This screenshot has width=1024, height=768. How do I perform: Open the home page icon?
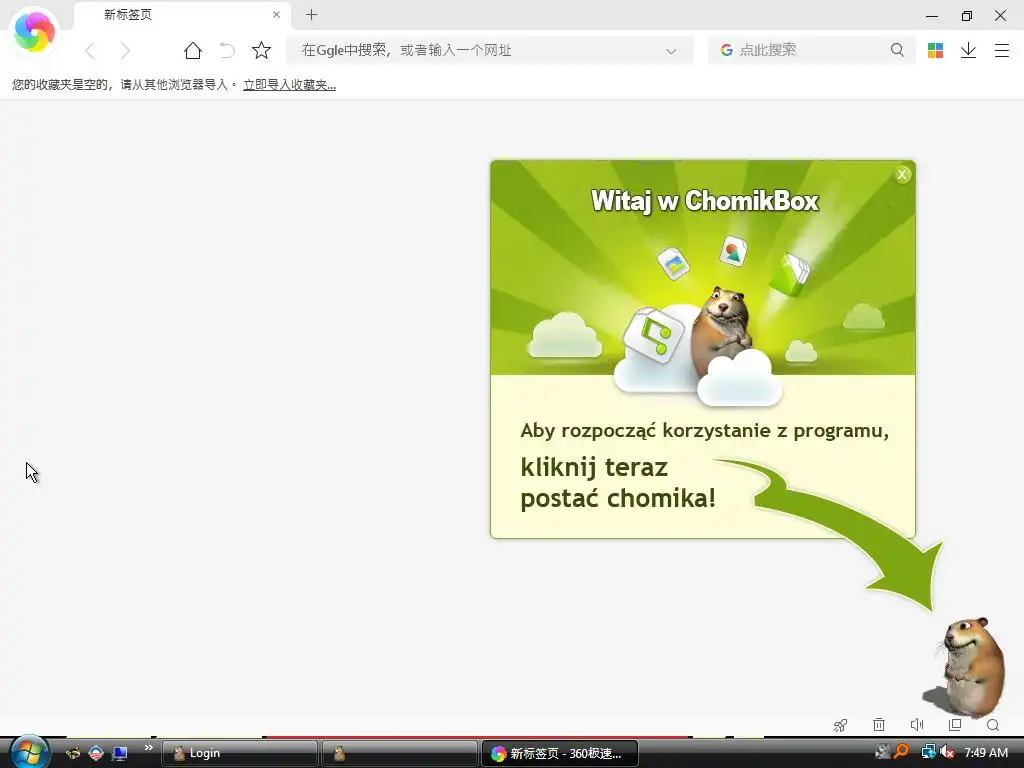[193, 50]
